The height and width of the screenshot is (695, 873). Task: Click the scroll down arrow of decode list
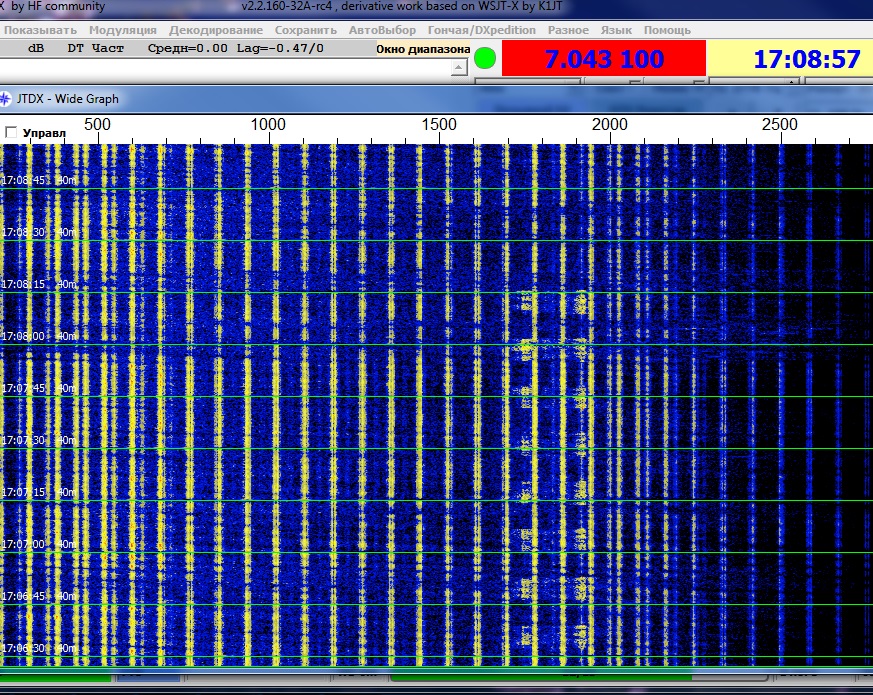(459, 68)
